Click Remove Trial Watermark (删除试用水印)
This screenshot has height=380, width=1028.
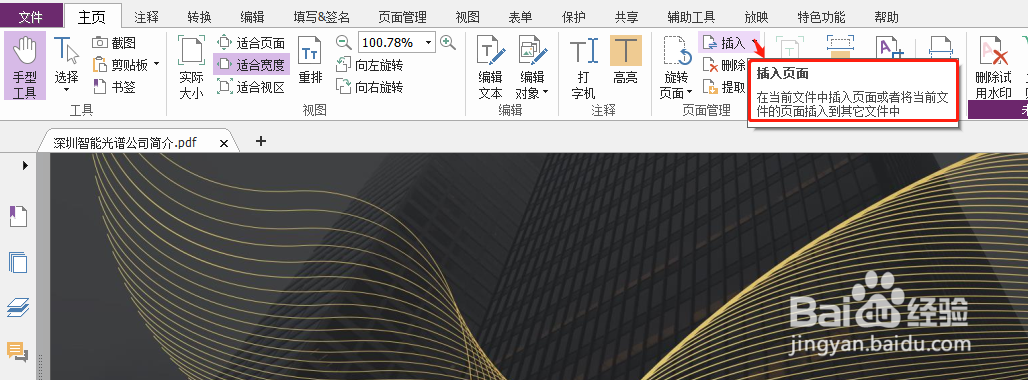[x=993, y=67]
